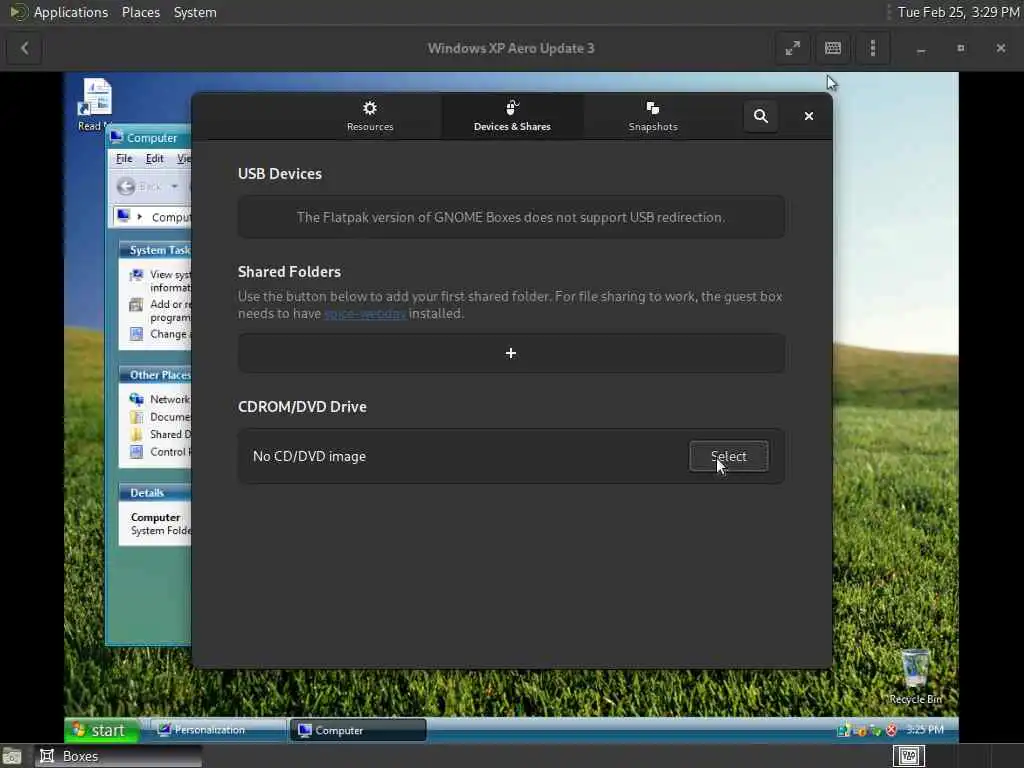Click View system information task
Viewport: 1024px width, 768px height.
160,281
